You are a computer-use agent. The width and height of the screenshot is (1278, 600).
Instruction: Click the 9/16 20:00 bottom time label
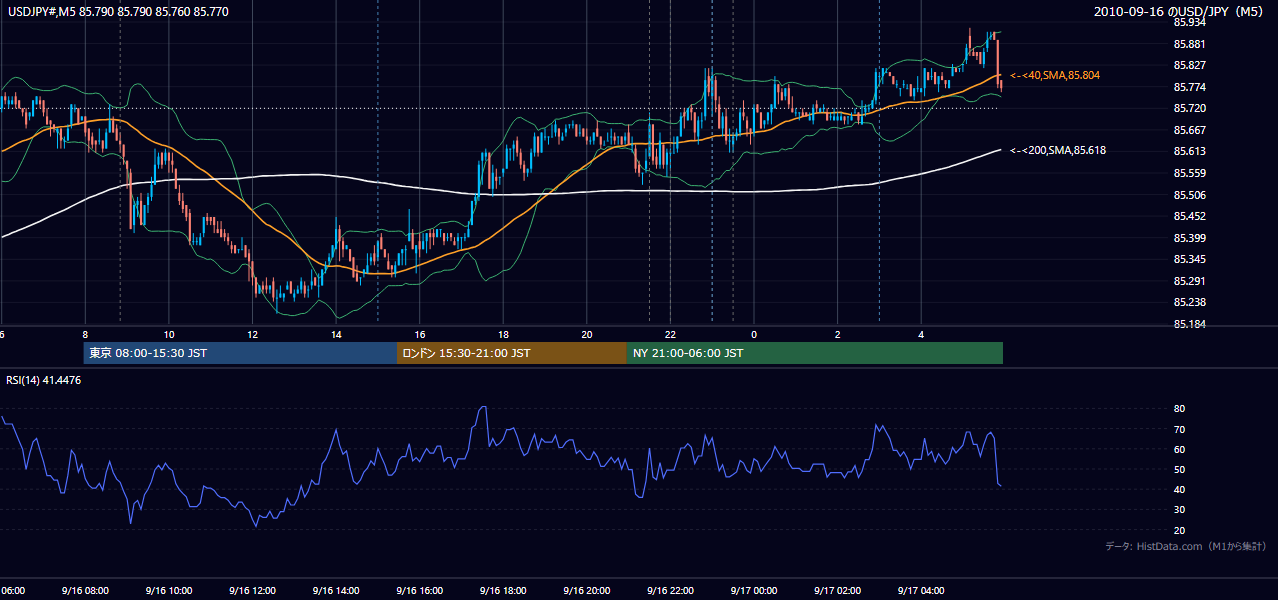[586, 591]
